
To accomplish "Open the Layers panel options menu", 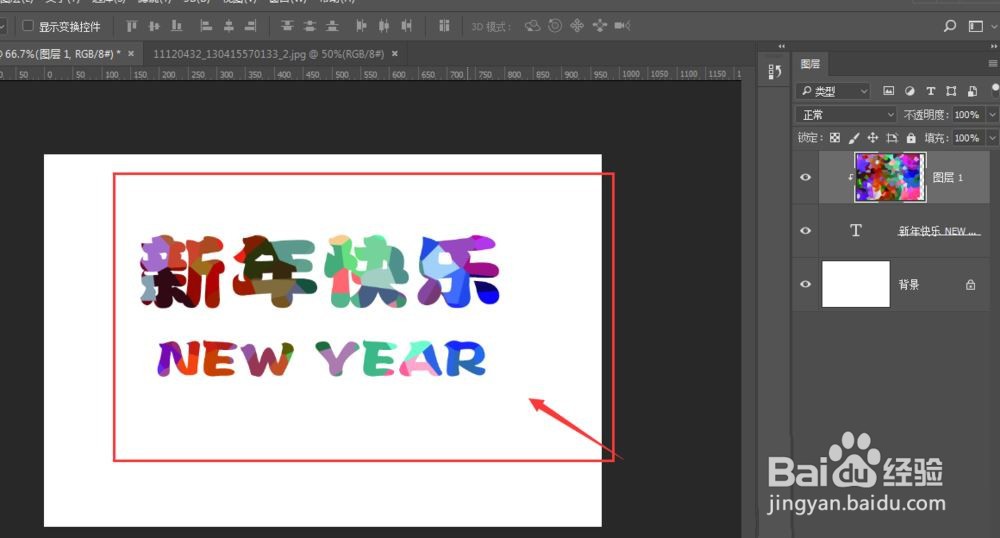I will (x=993, y=64).
